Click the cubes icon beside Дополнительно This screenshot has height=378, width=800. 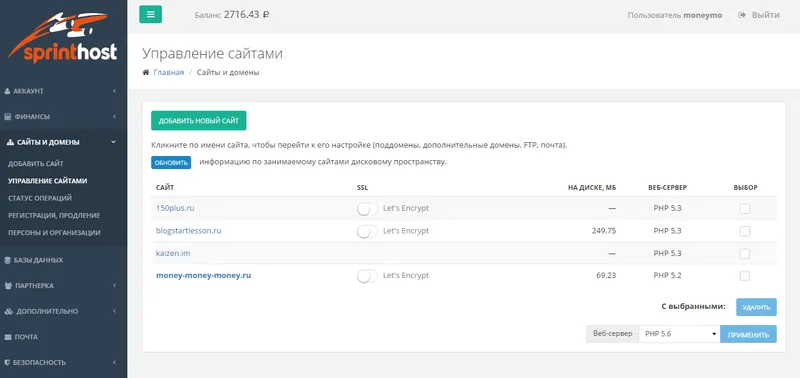pos(8,311)
